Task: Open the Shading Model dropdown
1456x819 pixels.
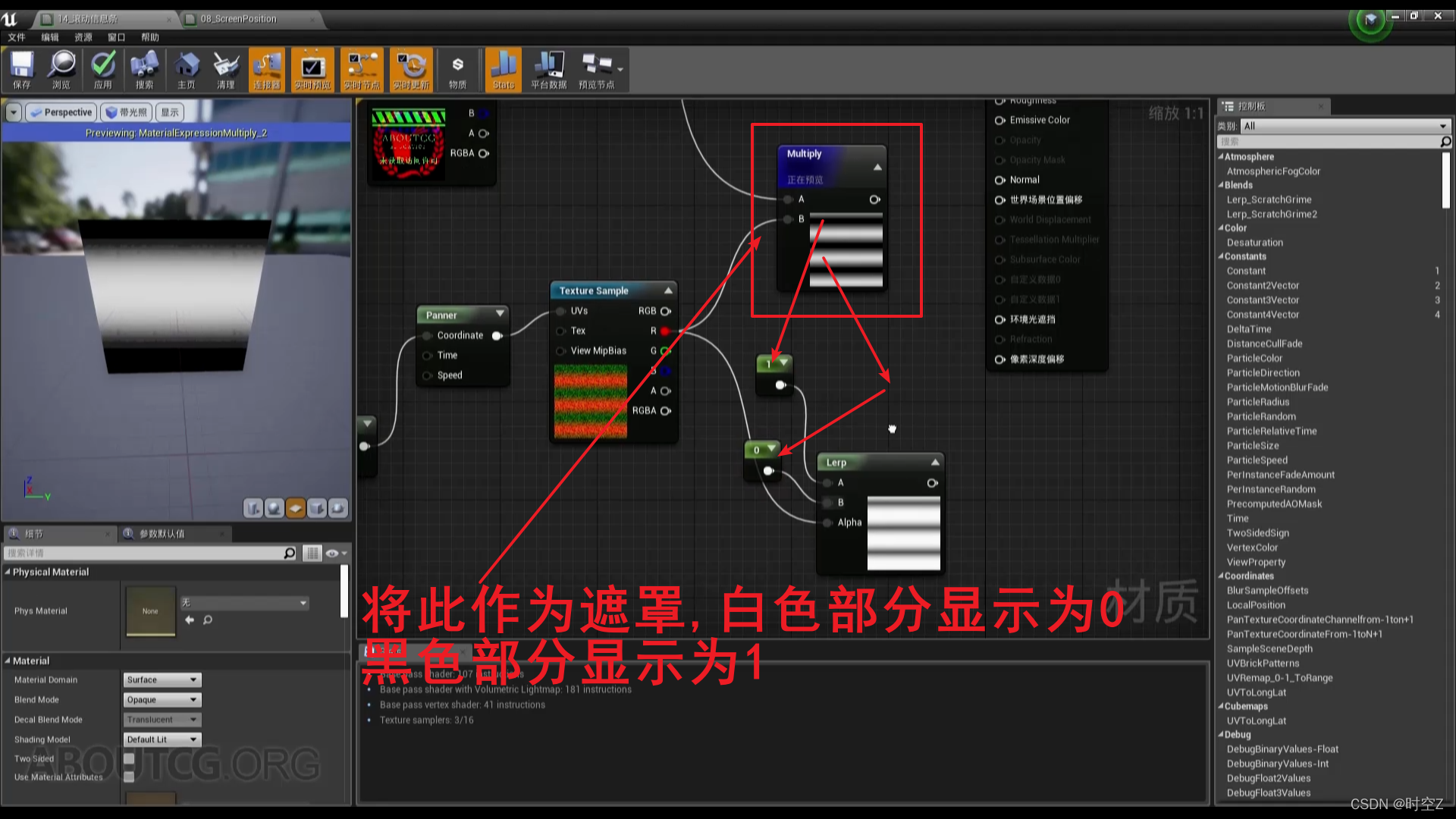Action: coord(162,739)
